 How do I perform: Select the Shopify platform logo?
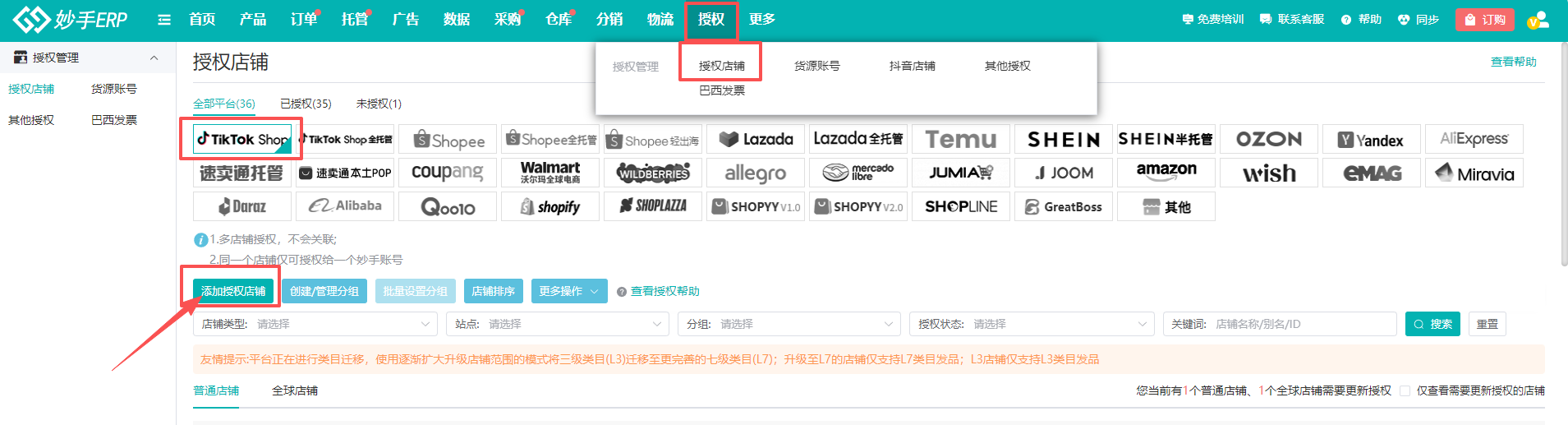click(x=550, y=206)
